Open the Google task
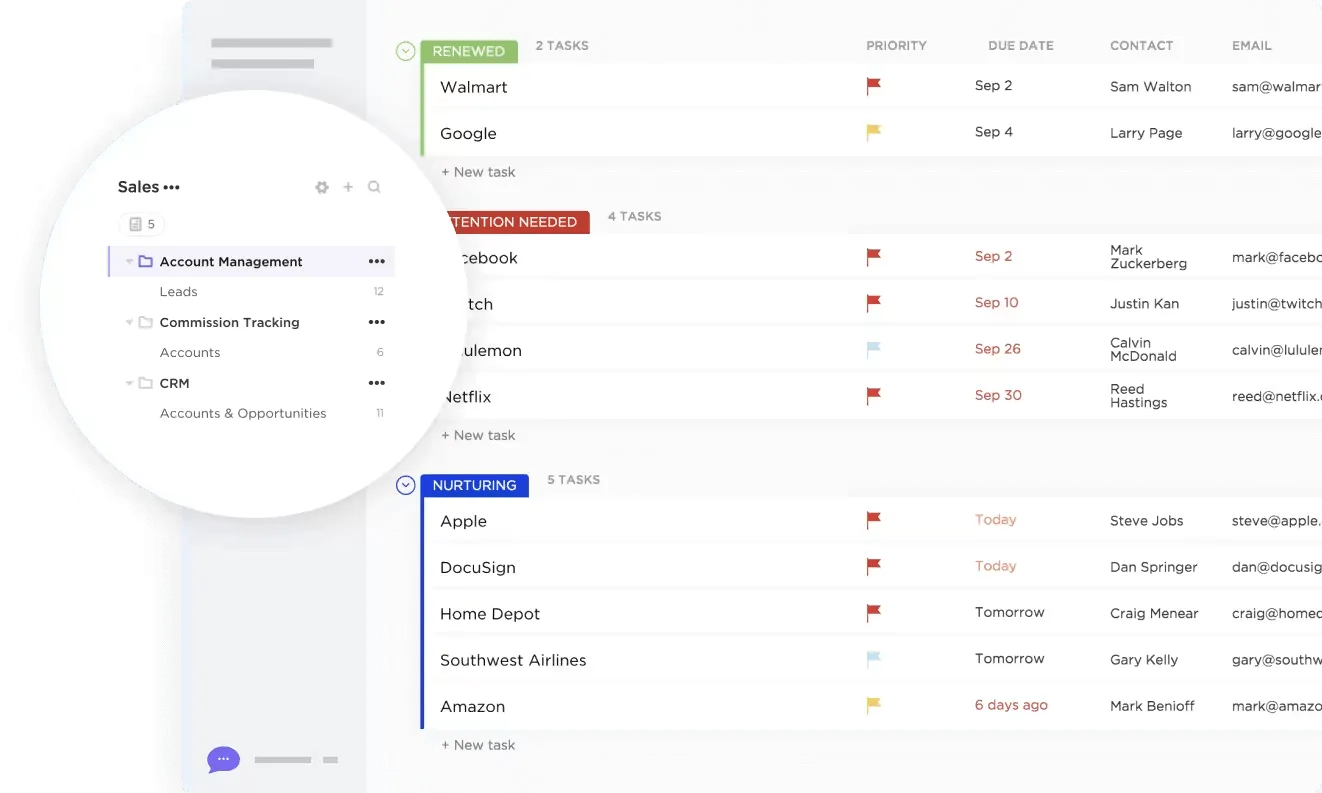 coord(468,133)
